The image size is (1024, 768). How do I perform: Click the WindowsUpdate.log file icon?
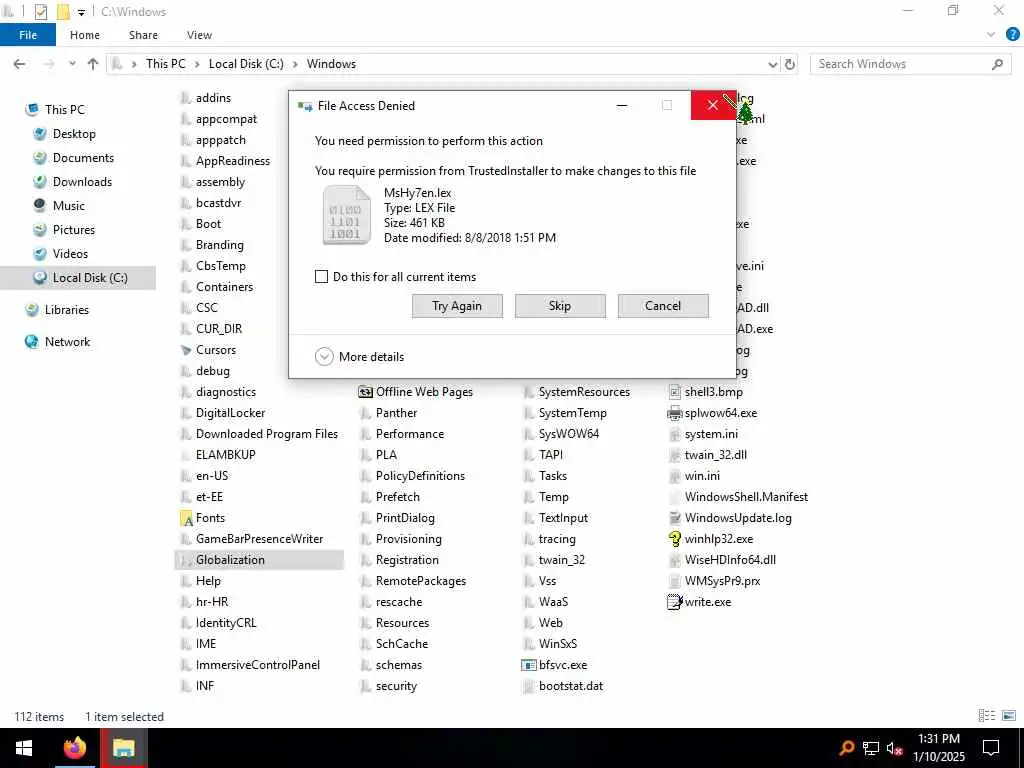tap(675, 518)
